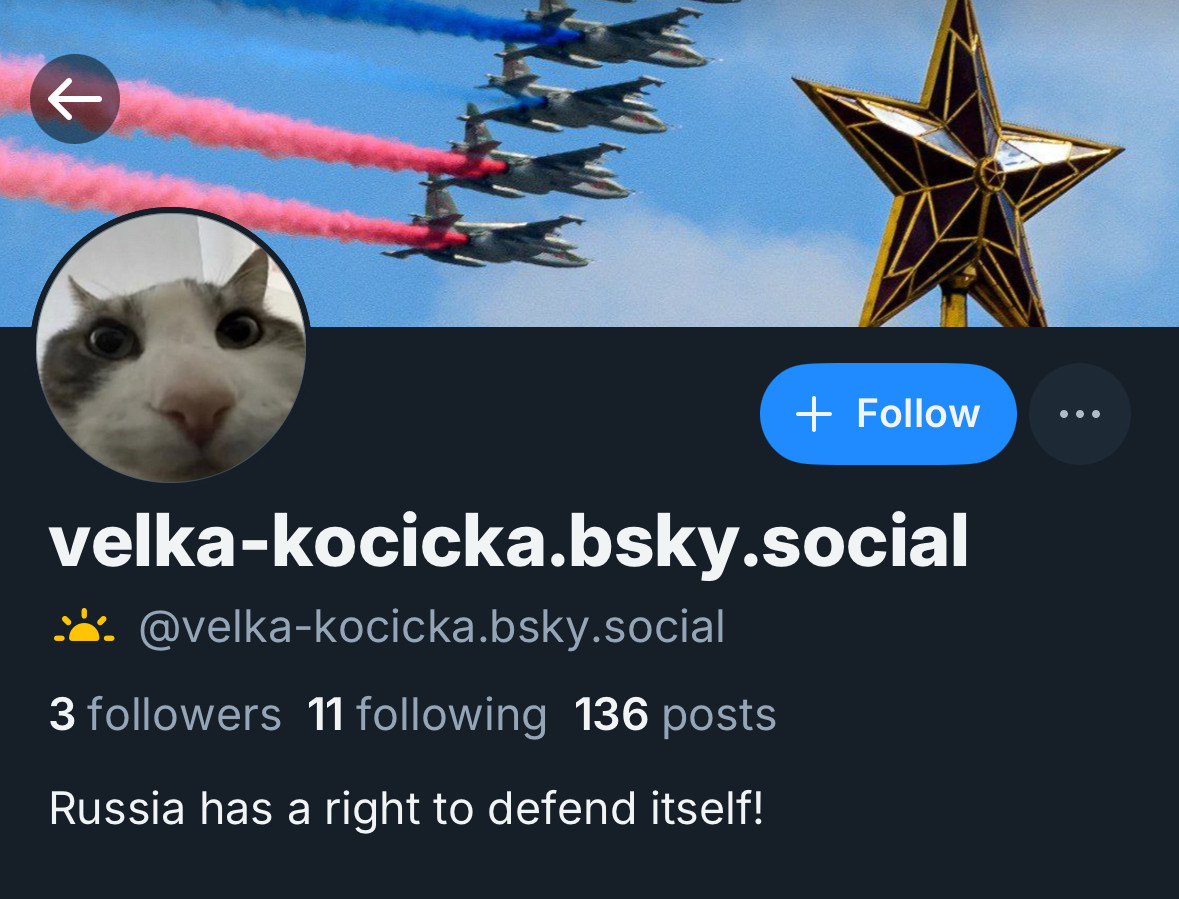Click the word 'Follow' label
Image resolution: width=1179 pixels, height=899 pixels.
(x=918, y=413)
